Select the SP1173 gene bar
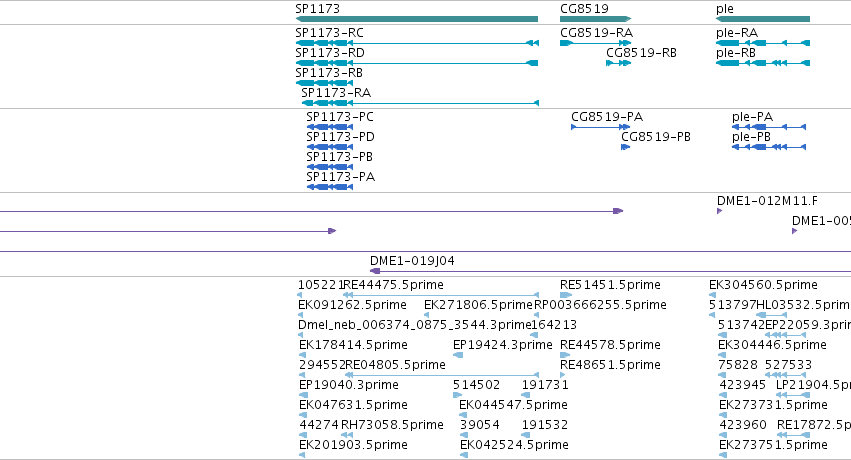 click(417, 19)
